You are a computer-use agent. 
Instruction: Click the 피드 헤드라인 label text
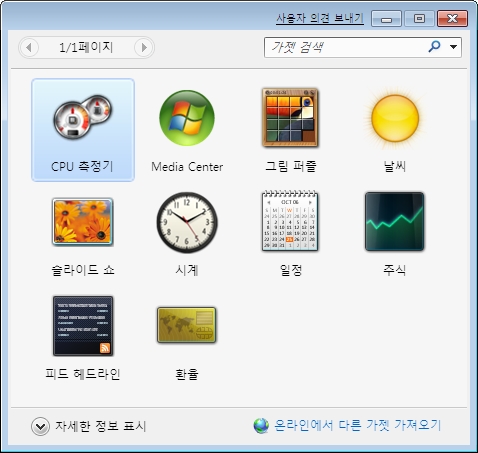click(x=83, y=374)
